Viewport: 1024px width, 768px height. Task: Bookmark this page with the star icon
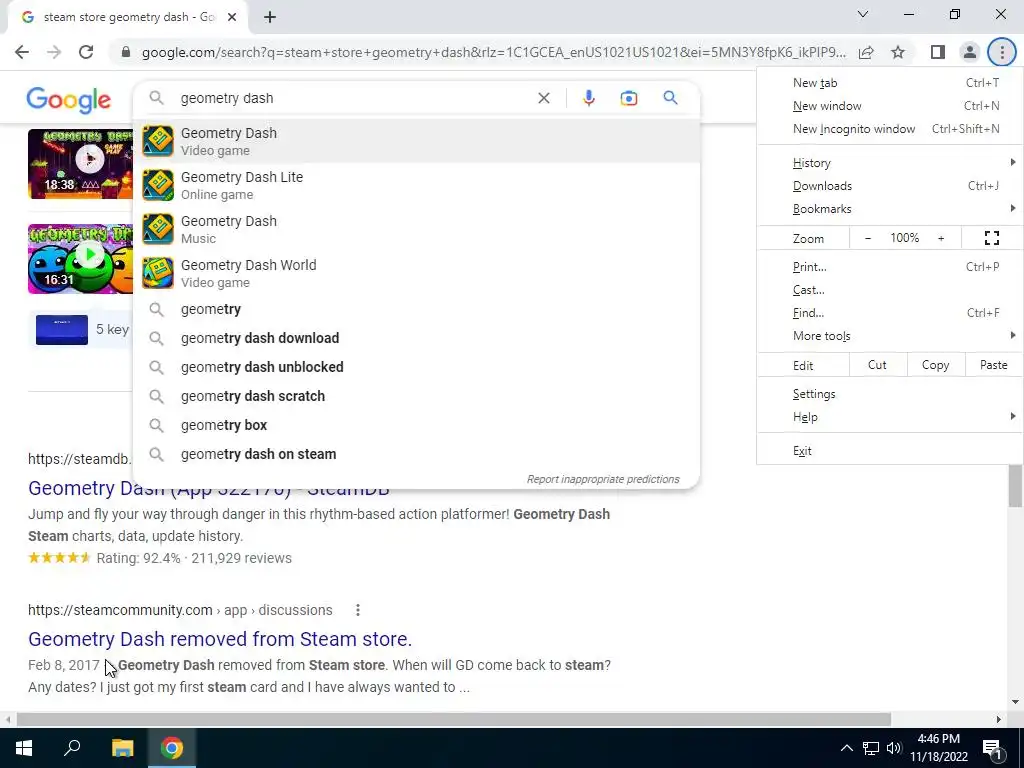(x=898, y=52)
